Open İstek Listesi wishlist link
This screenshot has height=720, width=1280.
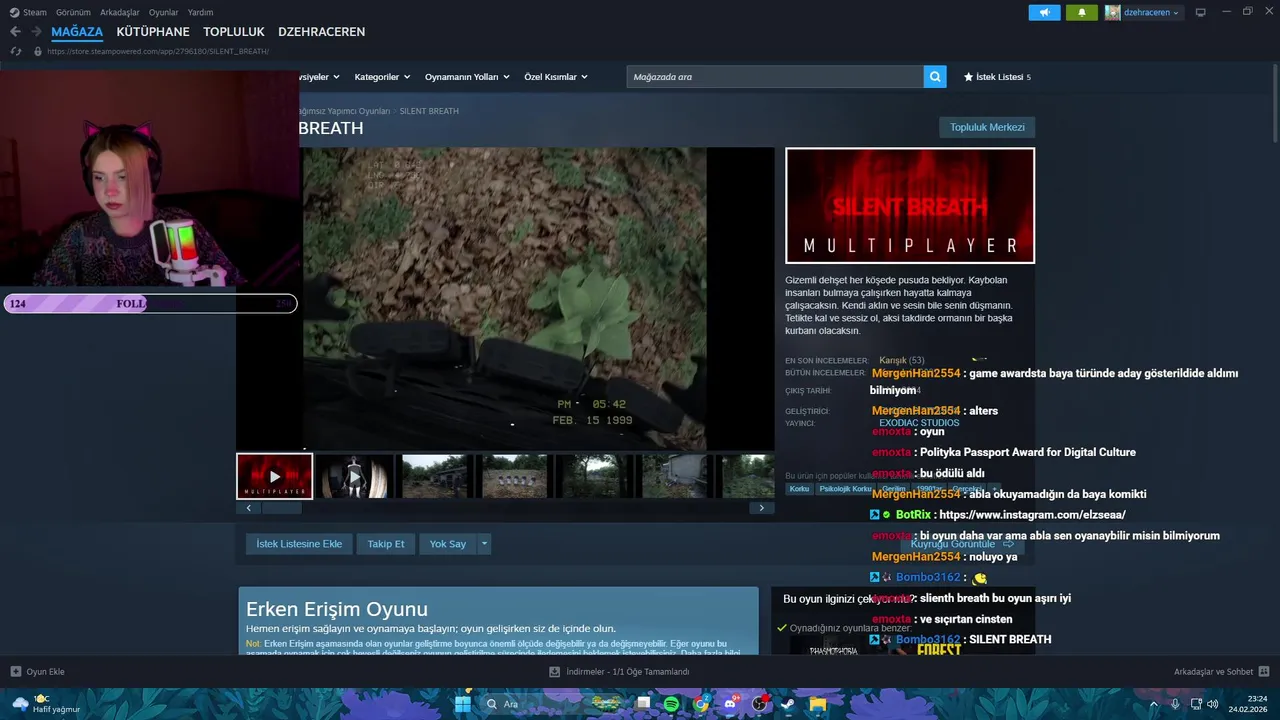tap(997, 77)
